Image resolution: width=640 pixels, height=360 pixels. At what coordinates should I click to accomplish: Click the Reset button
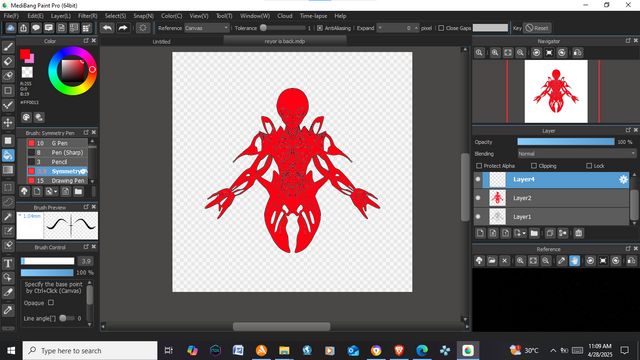(x=537, y=28)
